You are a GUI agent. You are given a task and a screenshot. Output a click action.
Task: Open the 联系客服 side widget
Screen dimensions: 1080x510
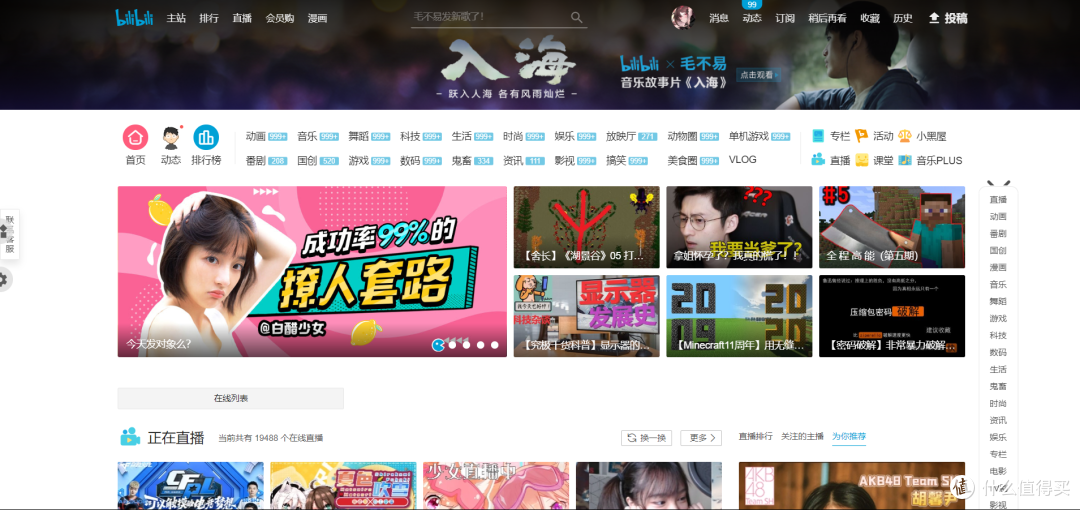point(10,234)
